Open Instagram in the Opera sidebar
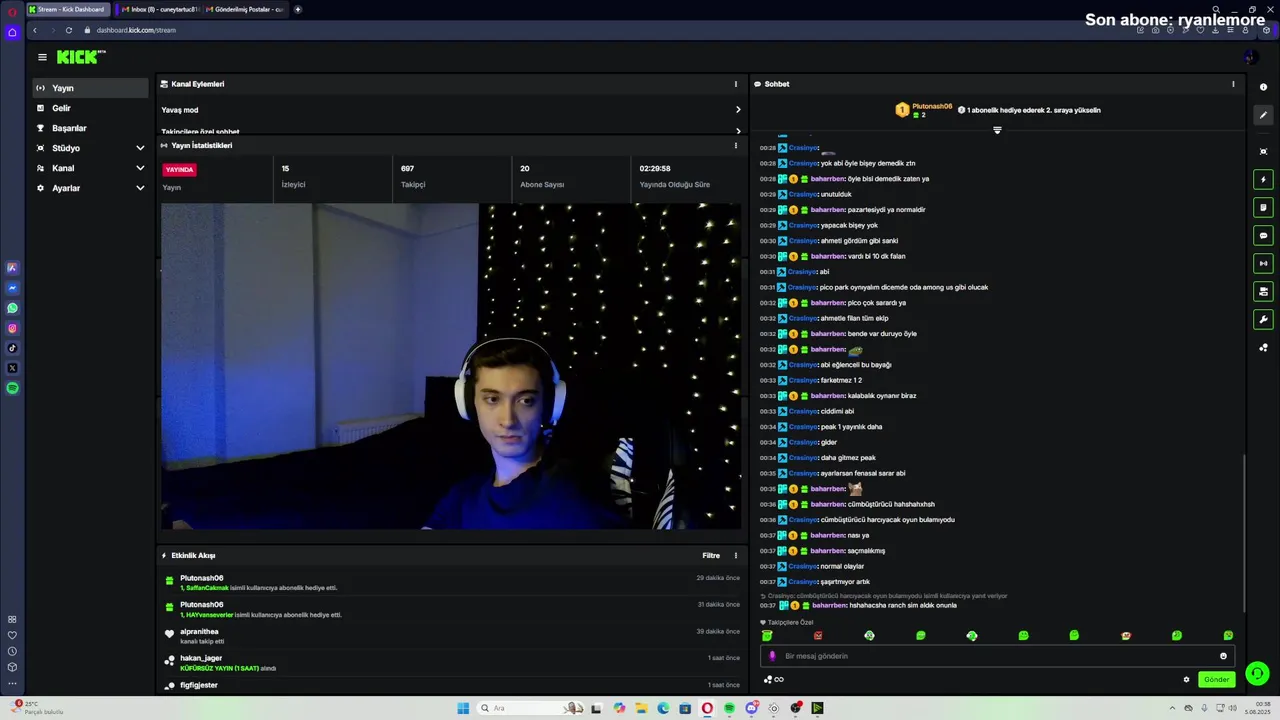The height and width of the screenshot is (720, 1280). [12, 328]
